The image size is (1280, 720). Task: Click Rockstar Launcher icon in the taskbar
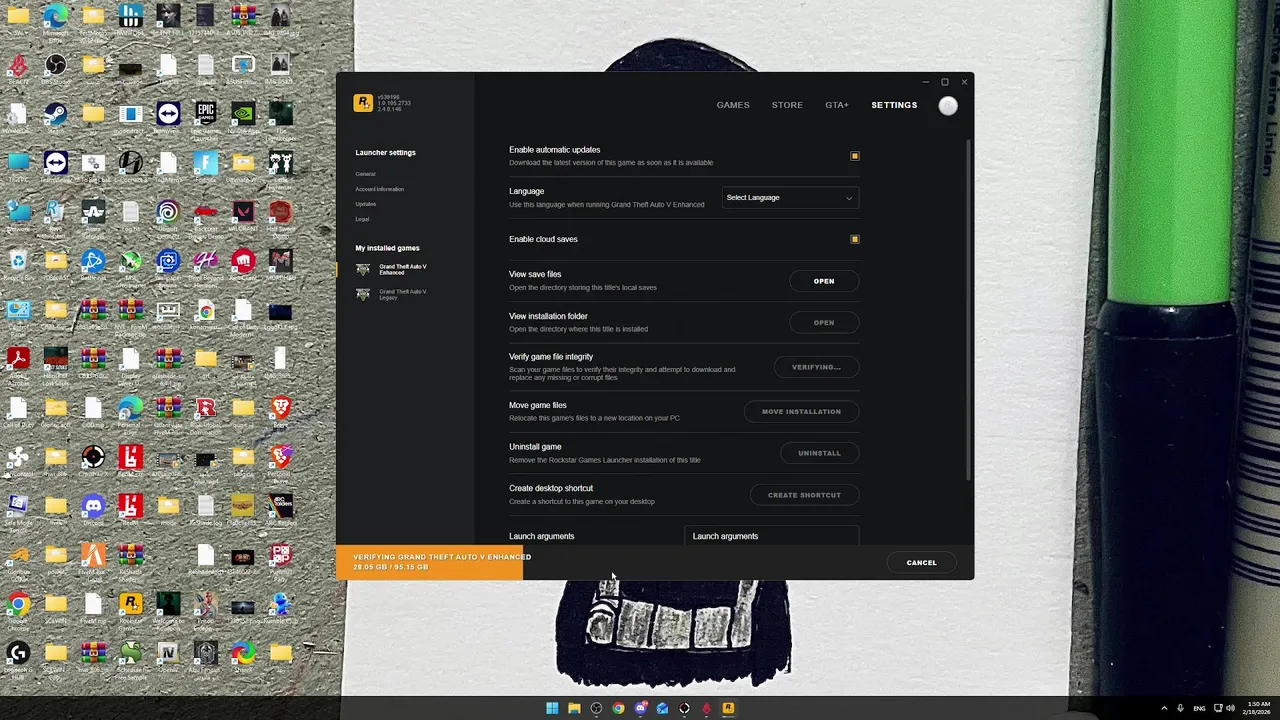click(728, 708)
